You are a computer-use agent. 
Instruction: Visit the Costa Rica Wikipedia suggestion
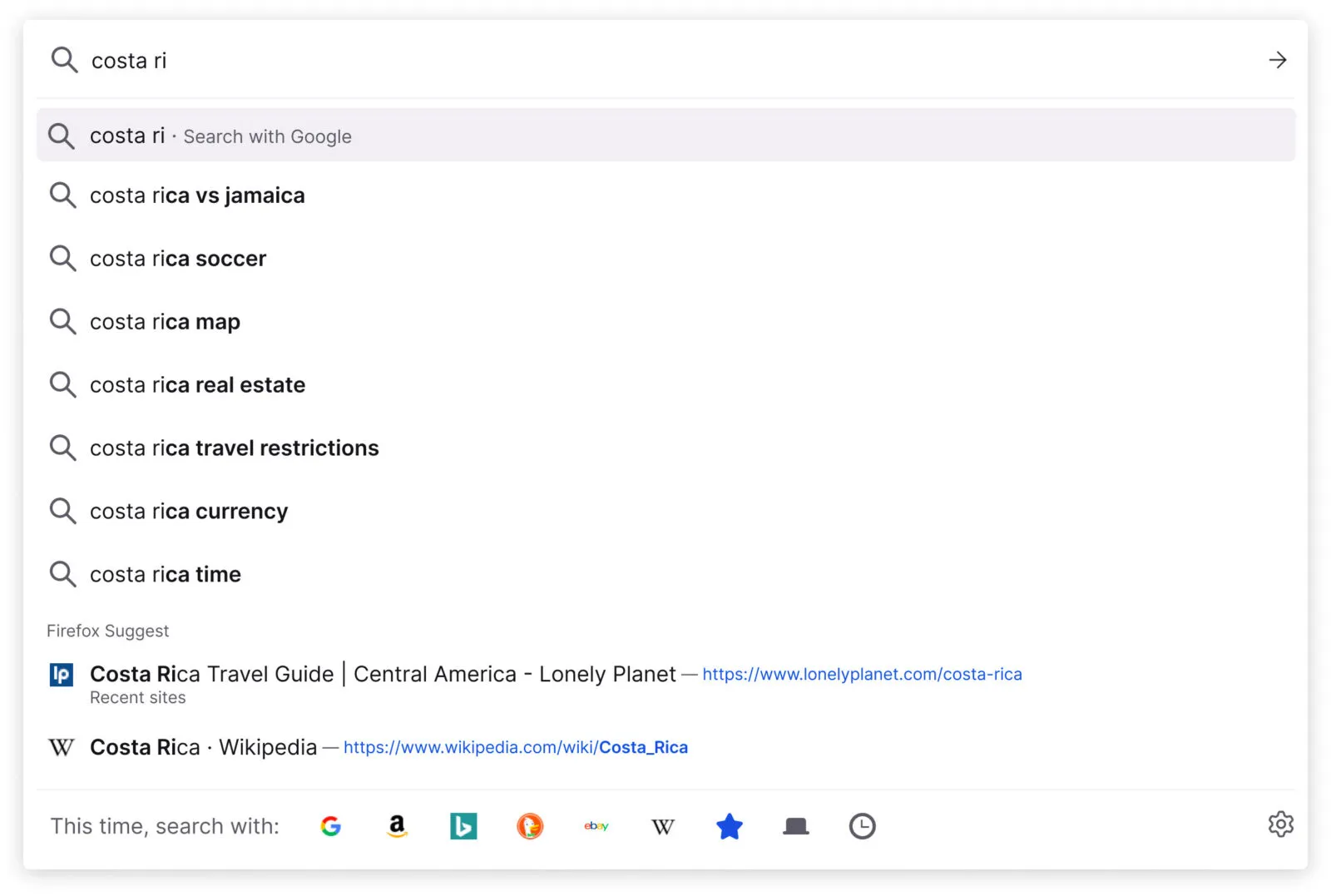coord(204,746)
